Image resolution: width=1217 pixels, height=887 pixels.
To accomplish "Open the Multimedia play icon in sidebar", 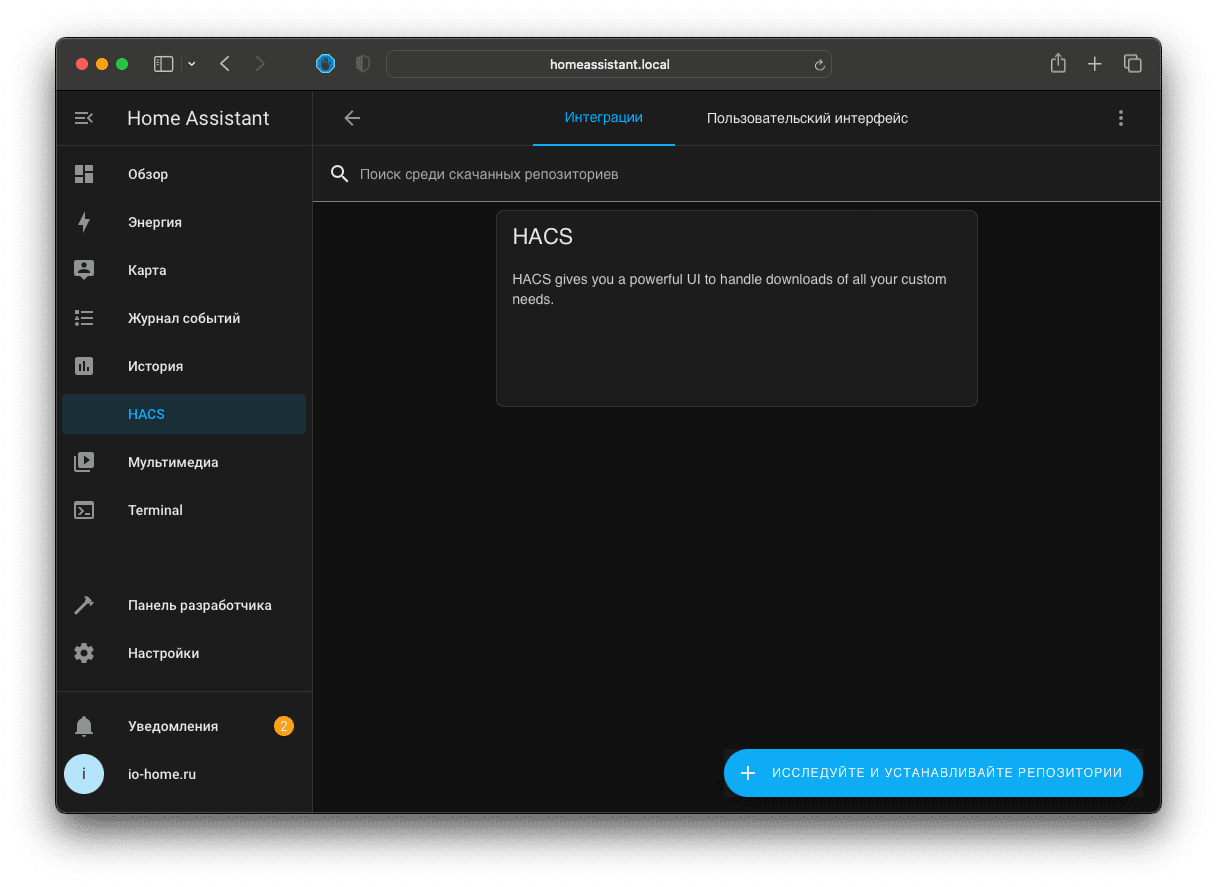I will point(84,462).
